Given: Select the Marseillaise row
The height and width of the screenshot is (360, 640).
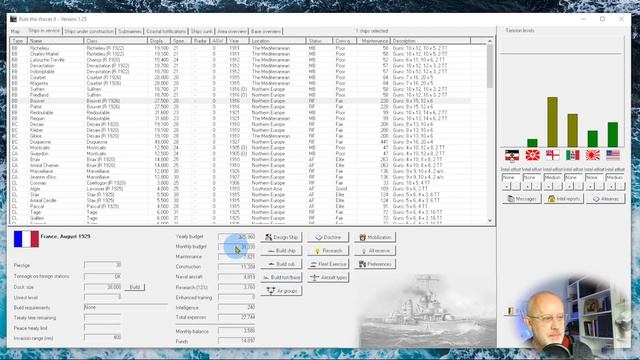Looking at the screenshot, I should 240,171.
